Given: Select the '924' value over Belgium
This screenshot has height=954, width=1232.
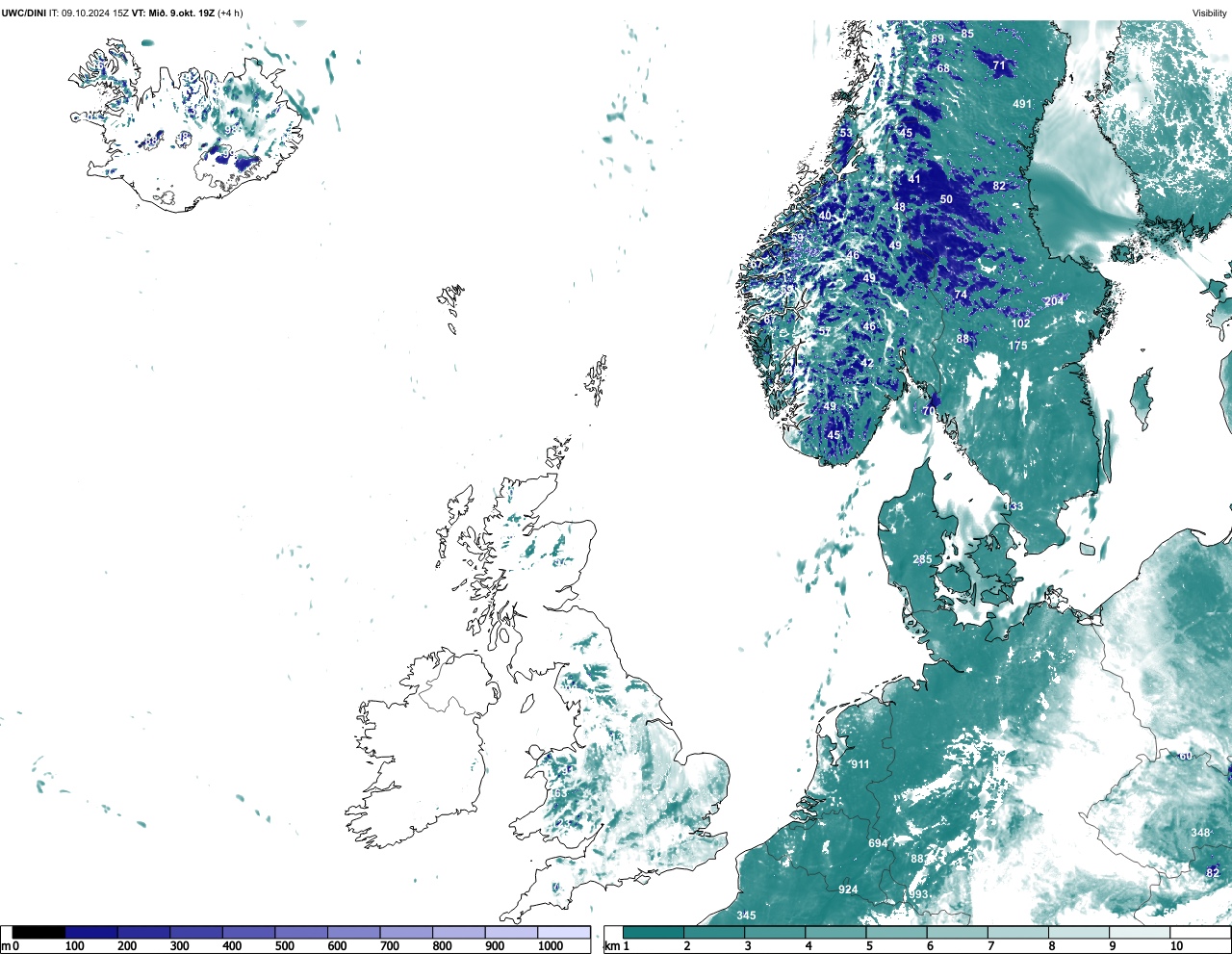Looking at the screenshot, I should [848, 890].
